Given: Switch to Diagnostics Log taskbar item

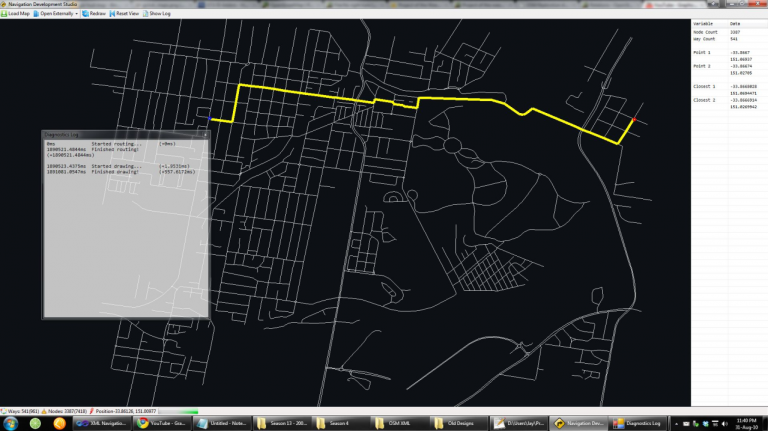Looking at the screenshot, I should (x=638, y=423).
